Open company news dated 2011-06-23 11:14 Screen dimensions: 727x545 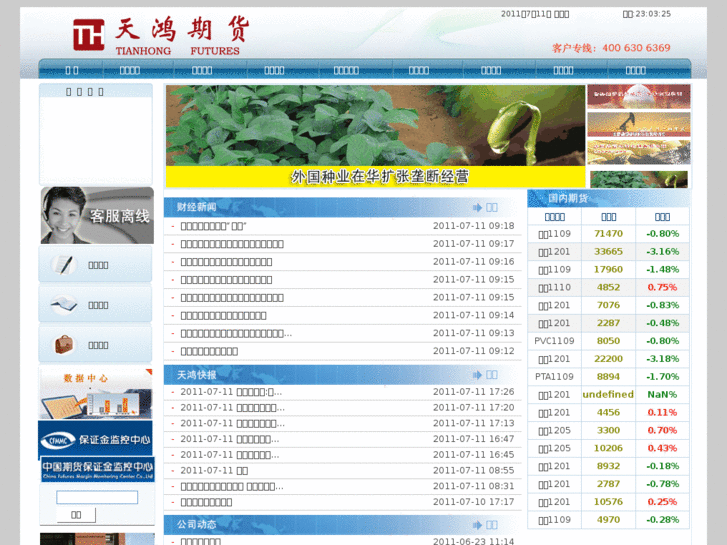pos(200,541)
